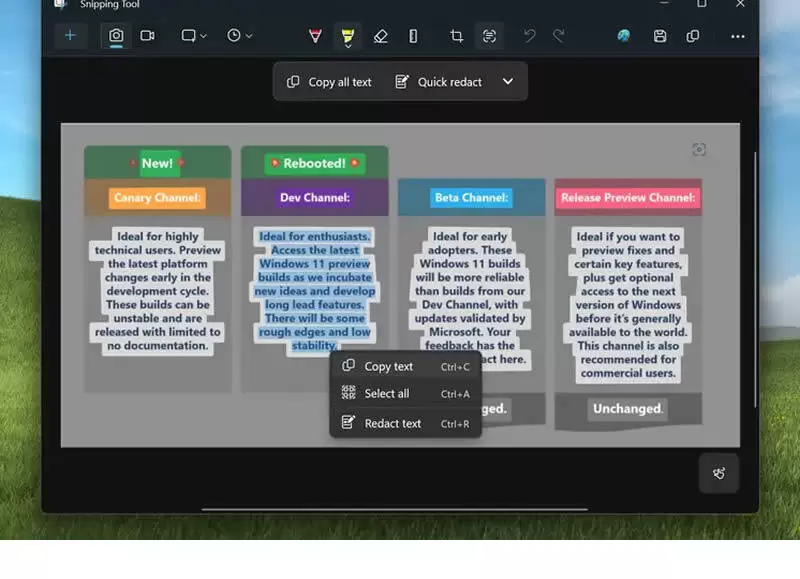Viewport: 800px width, 579px height.
Task: Choose Select all in context menu
Action: click(406, 393)
